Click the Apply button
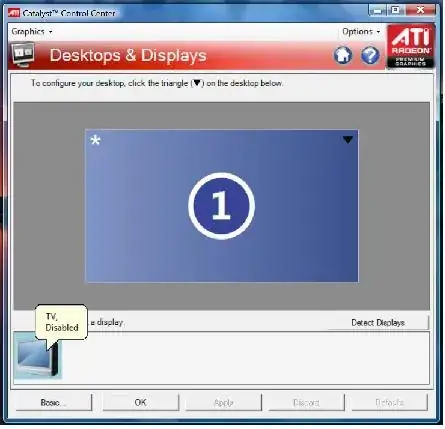Viewport: 445px width, 429px height. point(223,402)
